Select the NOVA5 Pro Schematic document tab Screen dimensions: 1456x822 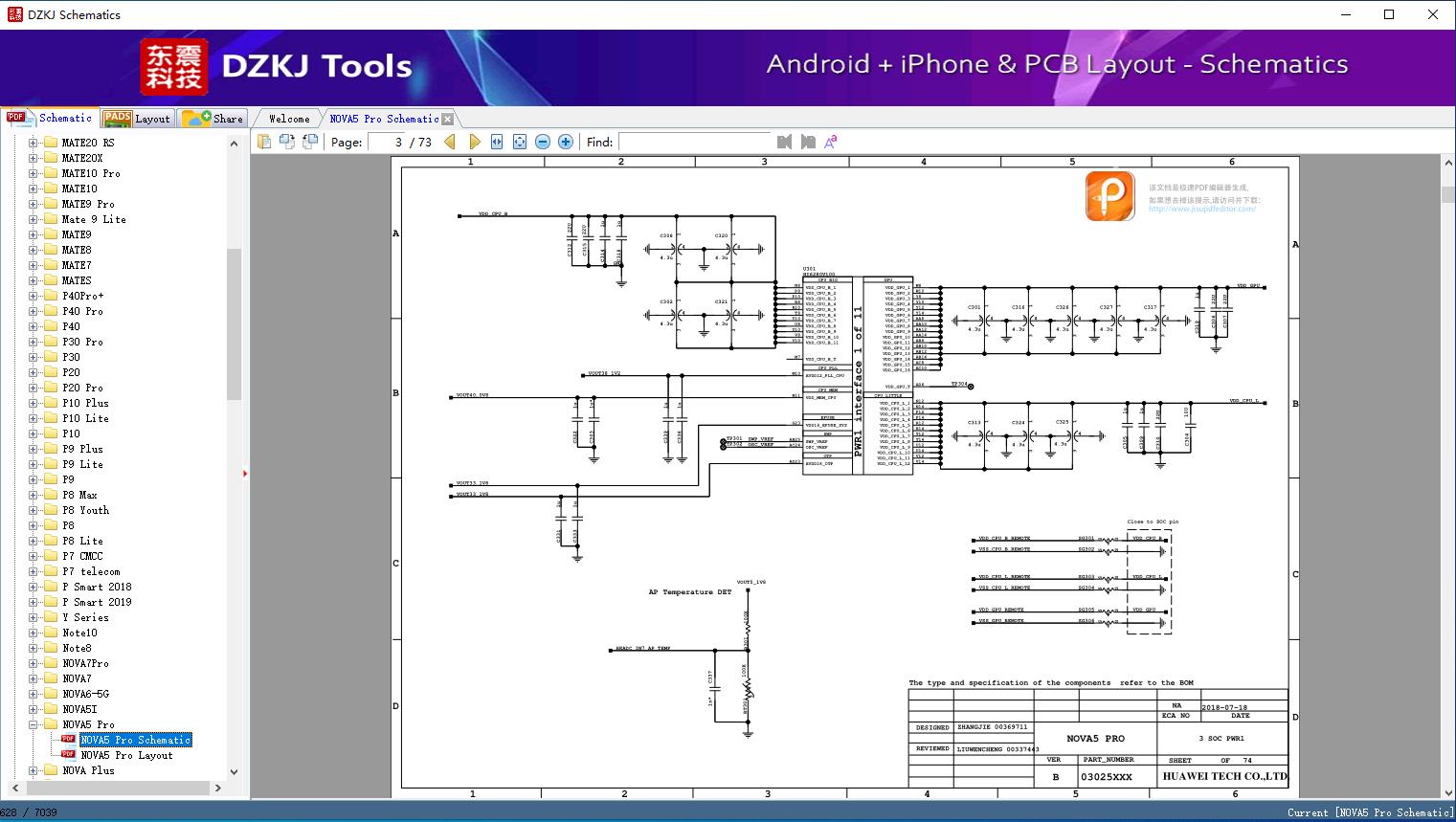[384, 119]
